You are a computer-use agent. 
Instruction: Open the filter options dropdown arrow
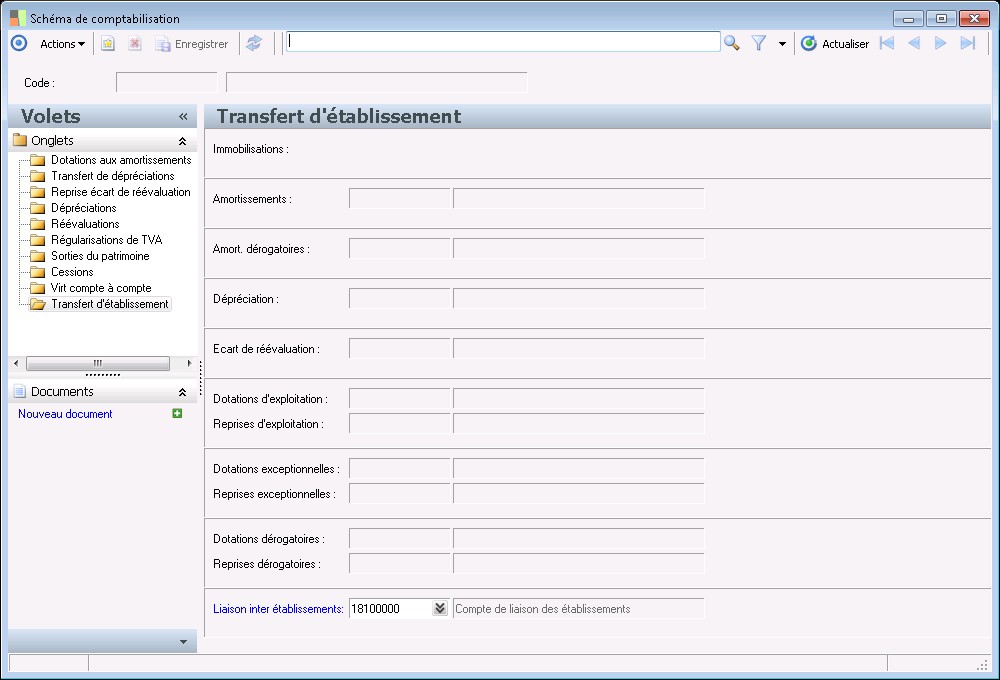click(x=782, y=44)
